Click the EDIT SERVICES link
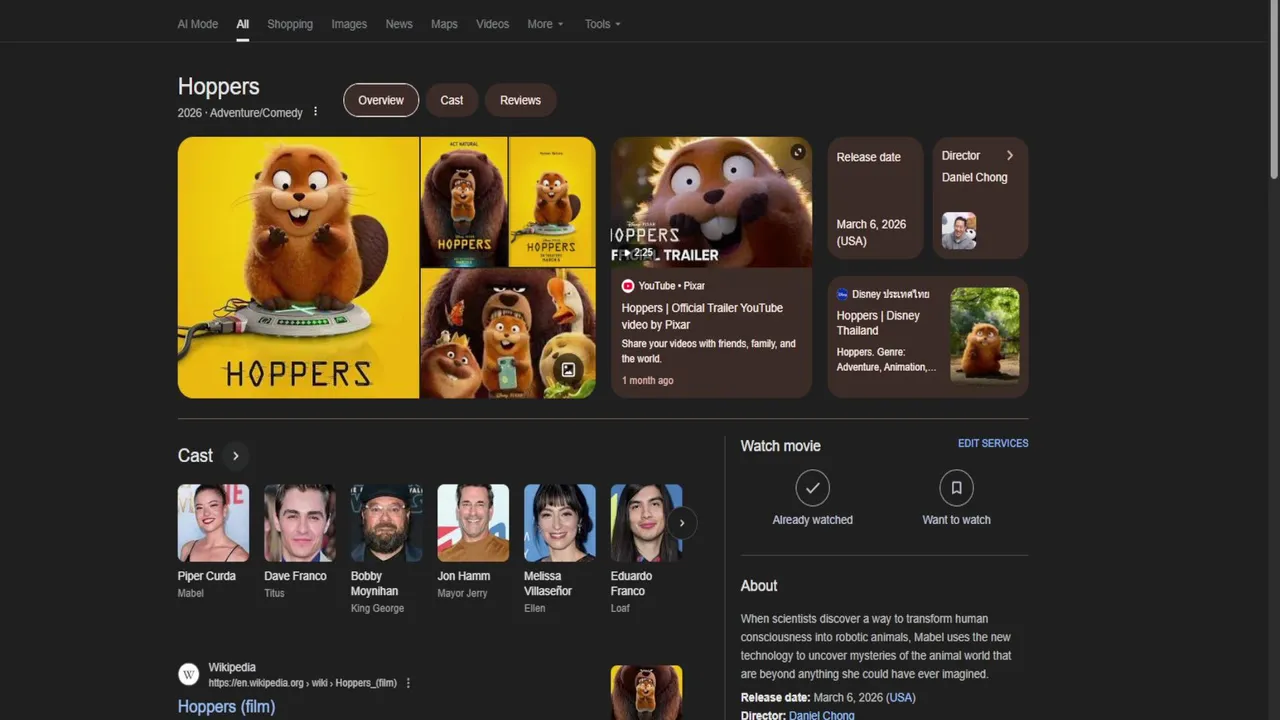The height and width of the screenshot is (720, 1280). (x=993, y=443)
